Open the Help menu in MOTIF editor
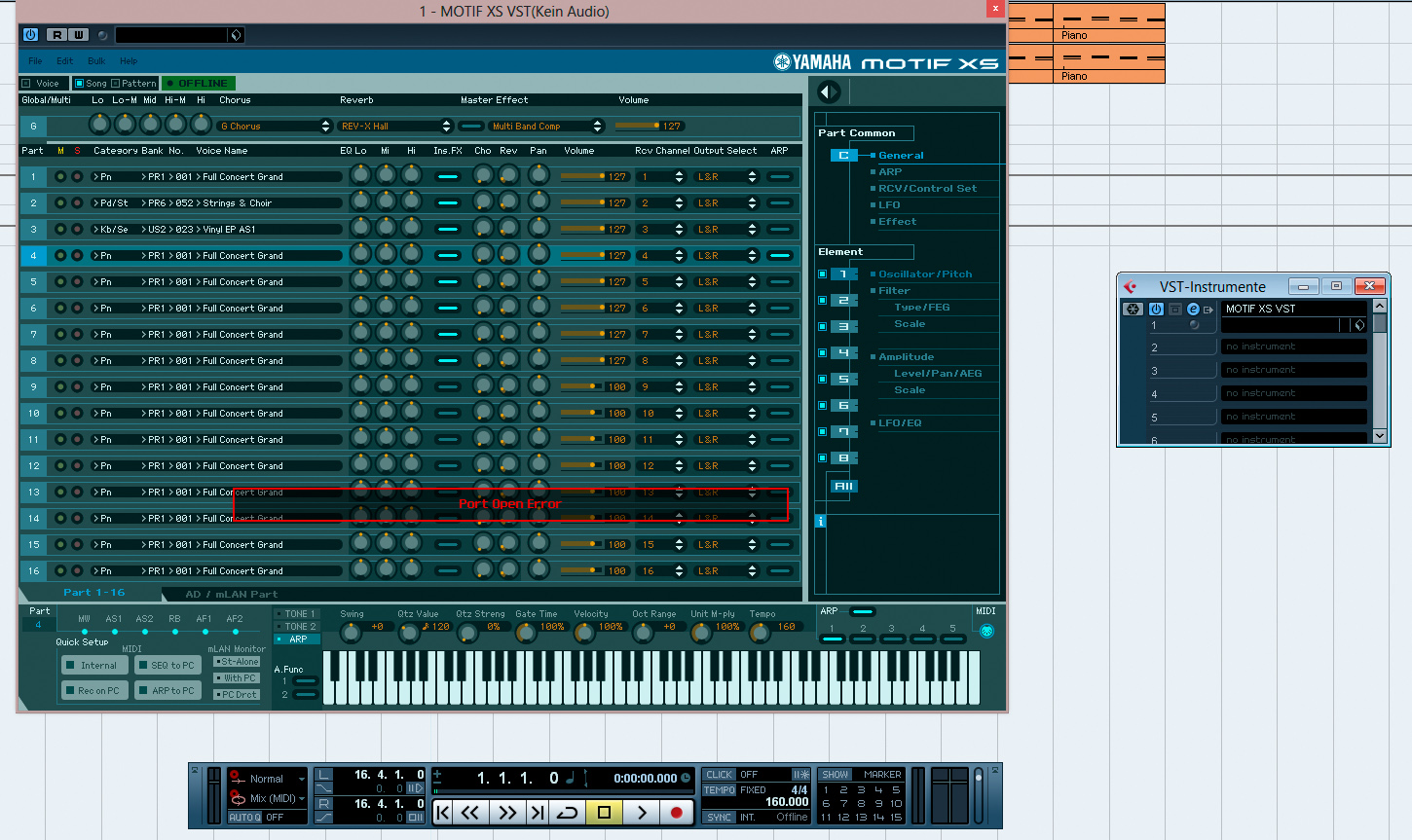The height and width of the screenshot is (840, 1412). [129, 60]
